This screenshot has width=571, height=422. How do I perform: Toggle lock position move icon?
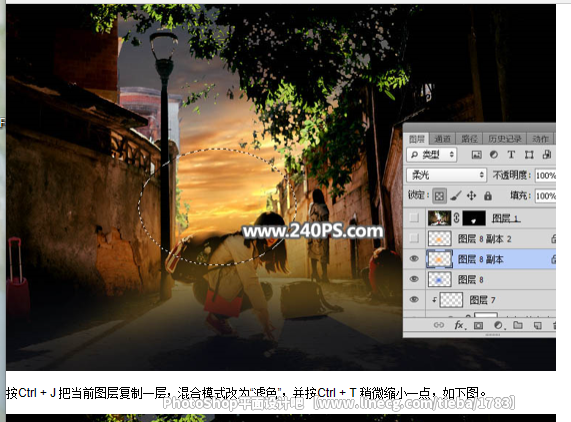(x=472, y=196)
